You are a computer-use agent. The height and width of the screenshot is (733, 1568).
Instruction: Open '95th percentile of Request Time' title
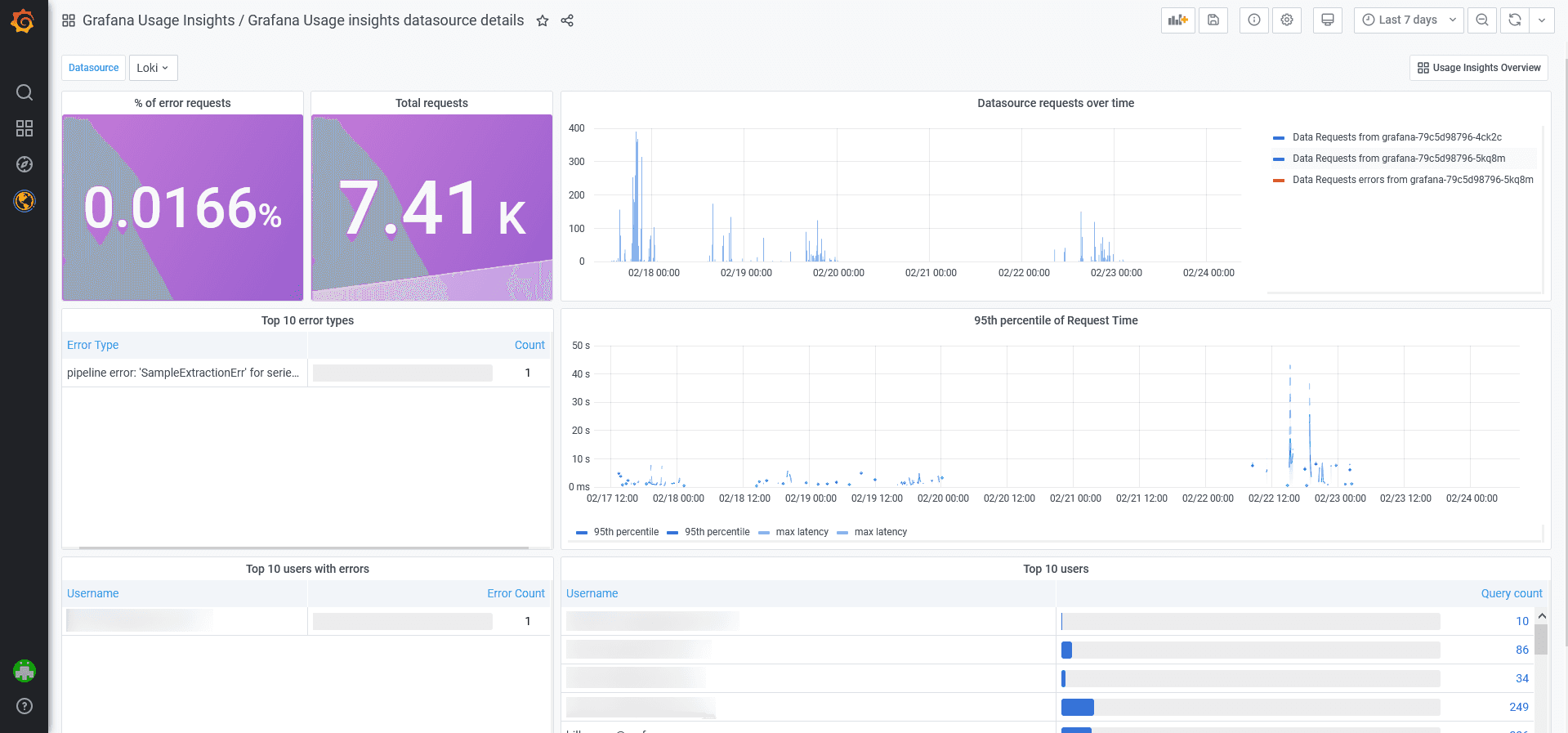click(1056, 320)
